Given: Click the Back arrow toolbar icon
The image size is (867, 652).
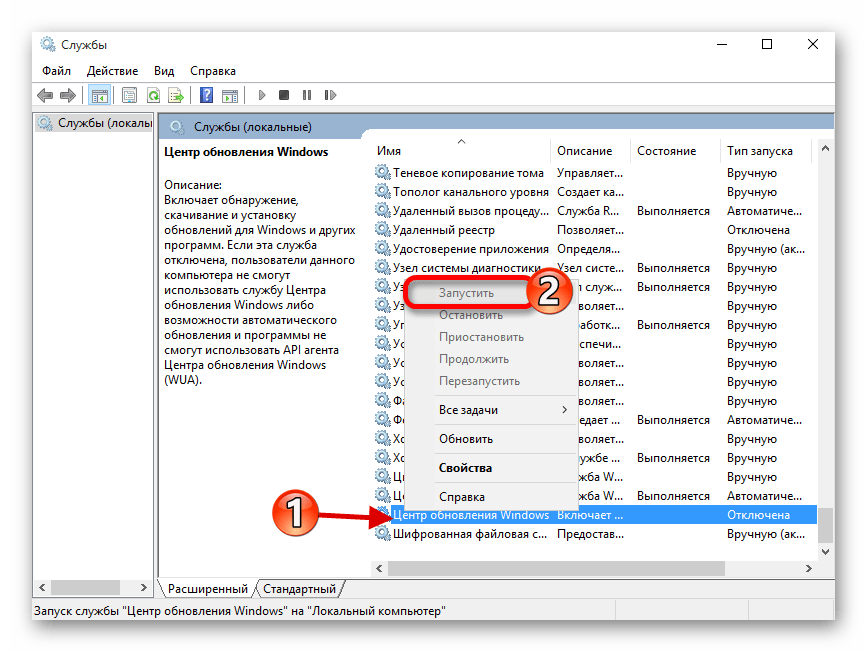Looking at the screenshot, I should tap(45, 95).
